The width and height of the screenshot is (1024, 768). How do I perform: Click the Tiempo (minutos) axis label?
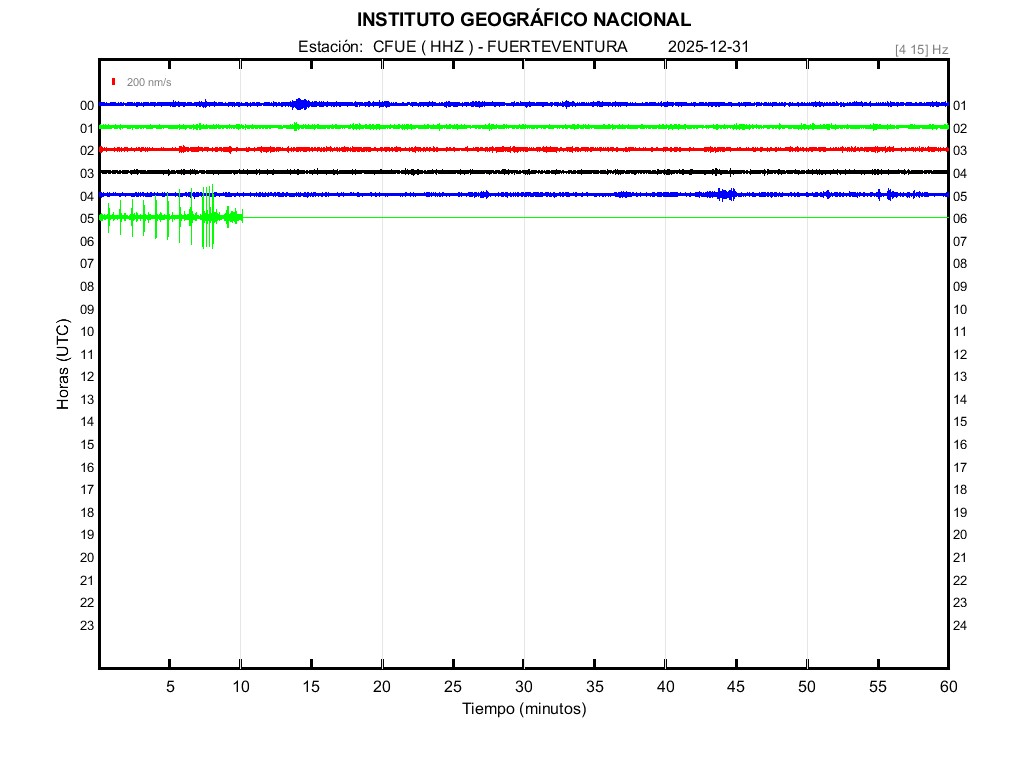pos(523,709)
